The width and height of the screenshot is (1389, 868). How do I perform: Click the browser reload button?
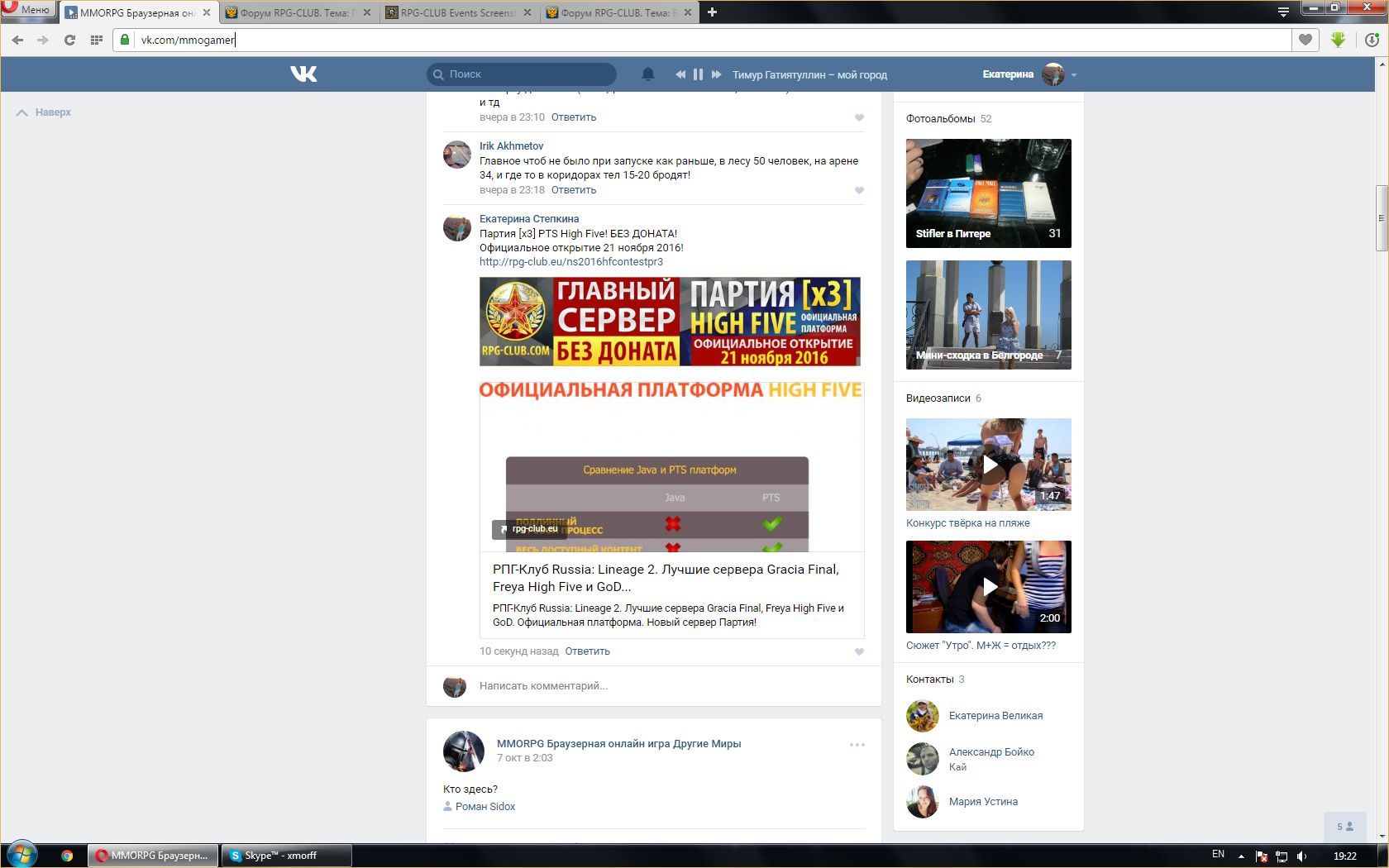tap(70, 40)
